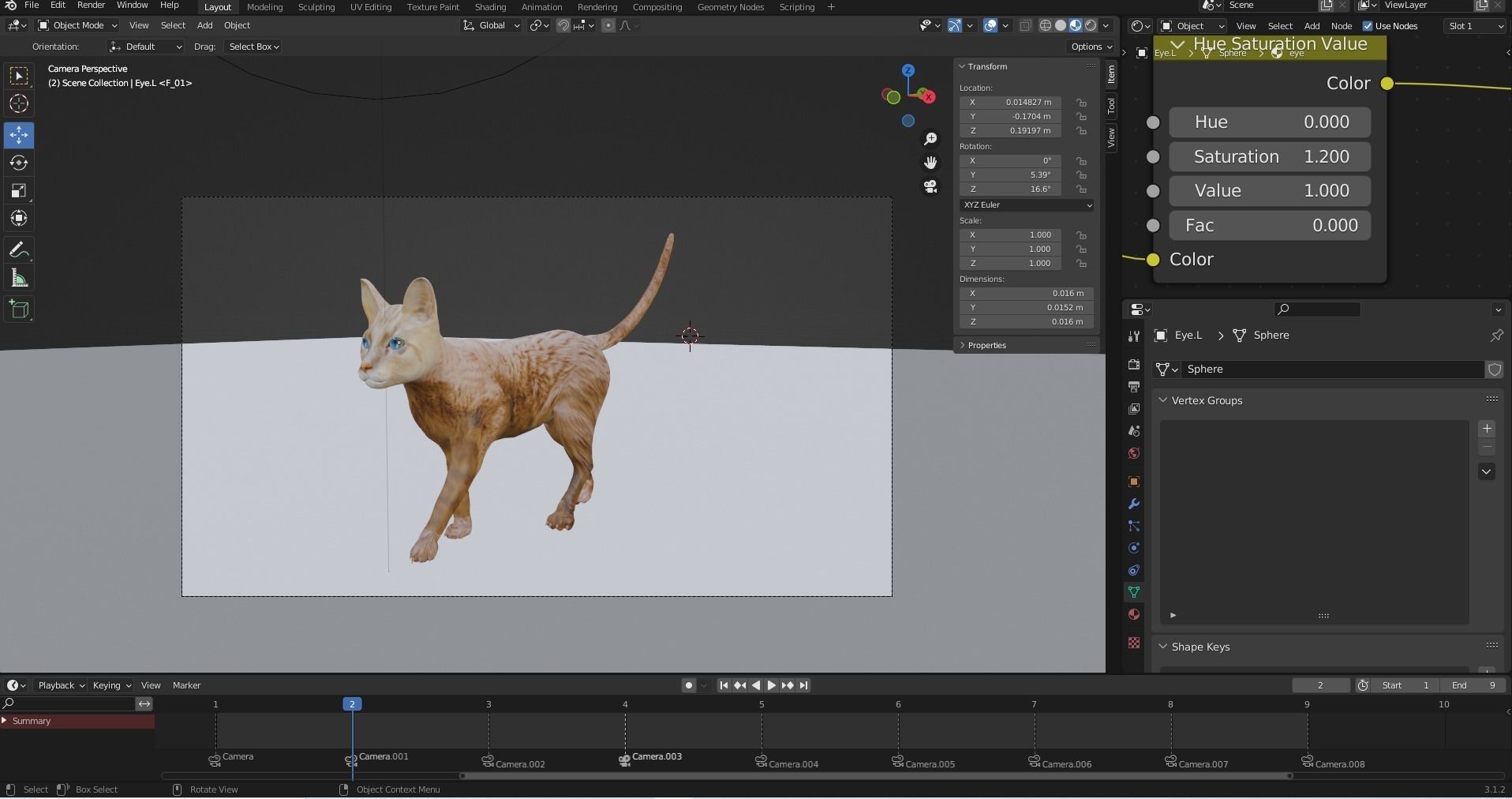Viewport: 1512px width, 799px height.
Task: Click the zoom magnifier in viewport
Action: click(x=930, y=139)
